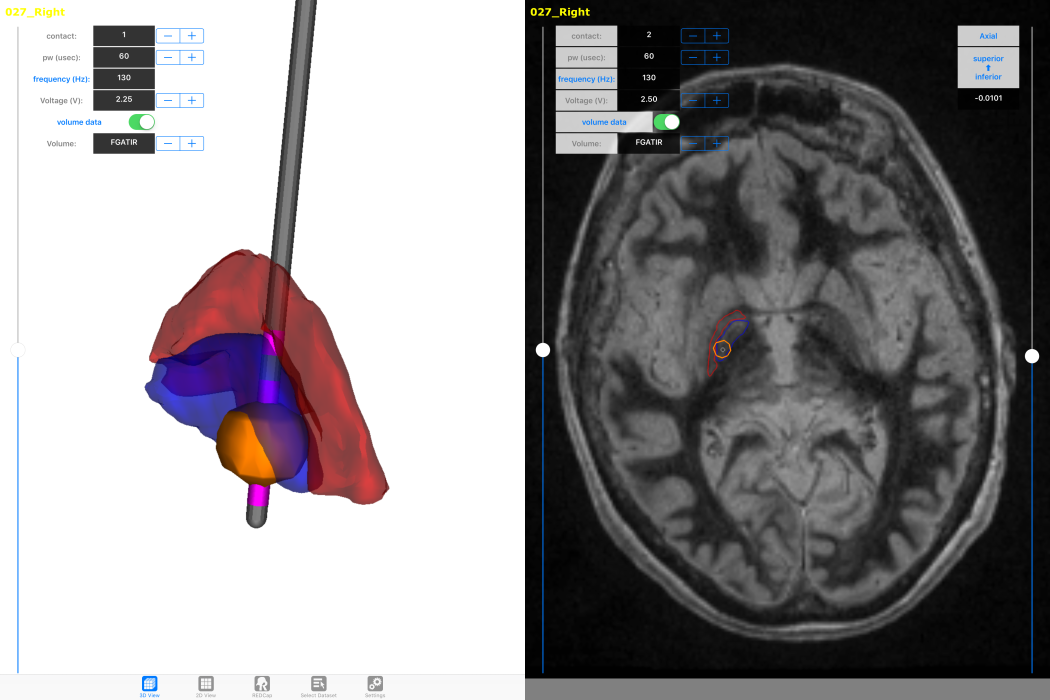Image resolution: width=1050 pixels, height=700 pixels.
Task: Decrease frequency with minus icon in right panel
Action: [692, 79]
